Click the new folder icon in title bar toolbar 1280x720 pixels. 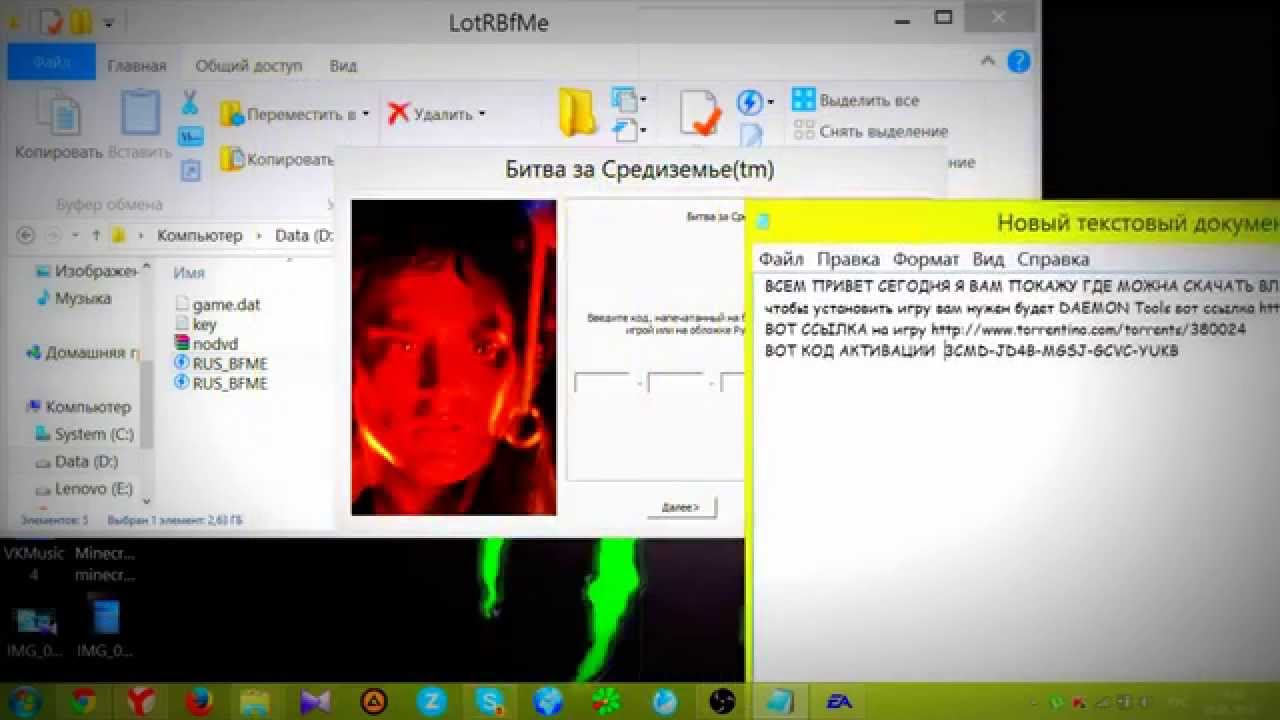click(81, 21)
